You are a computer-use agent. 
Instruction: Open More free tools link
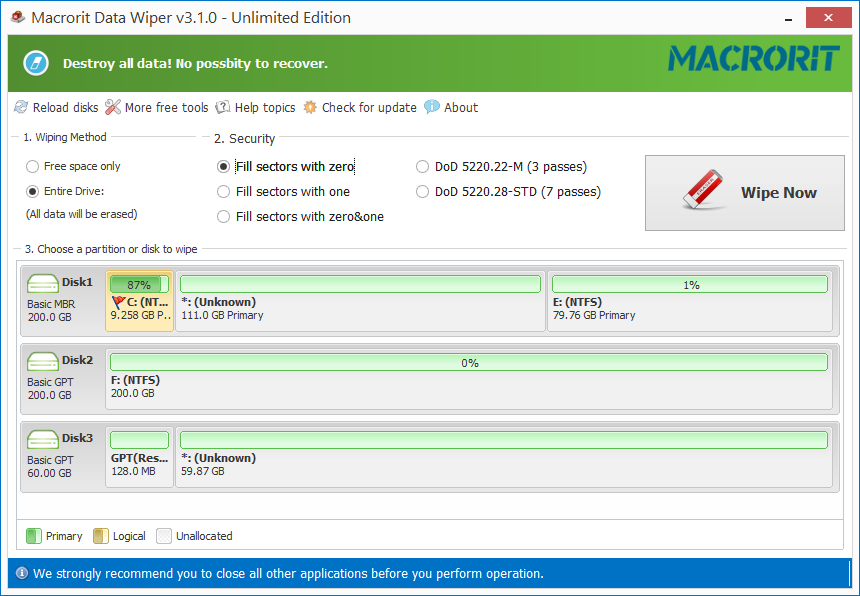click(157, 107)
